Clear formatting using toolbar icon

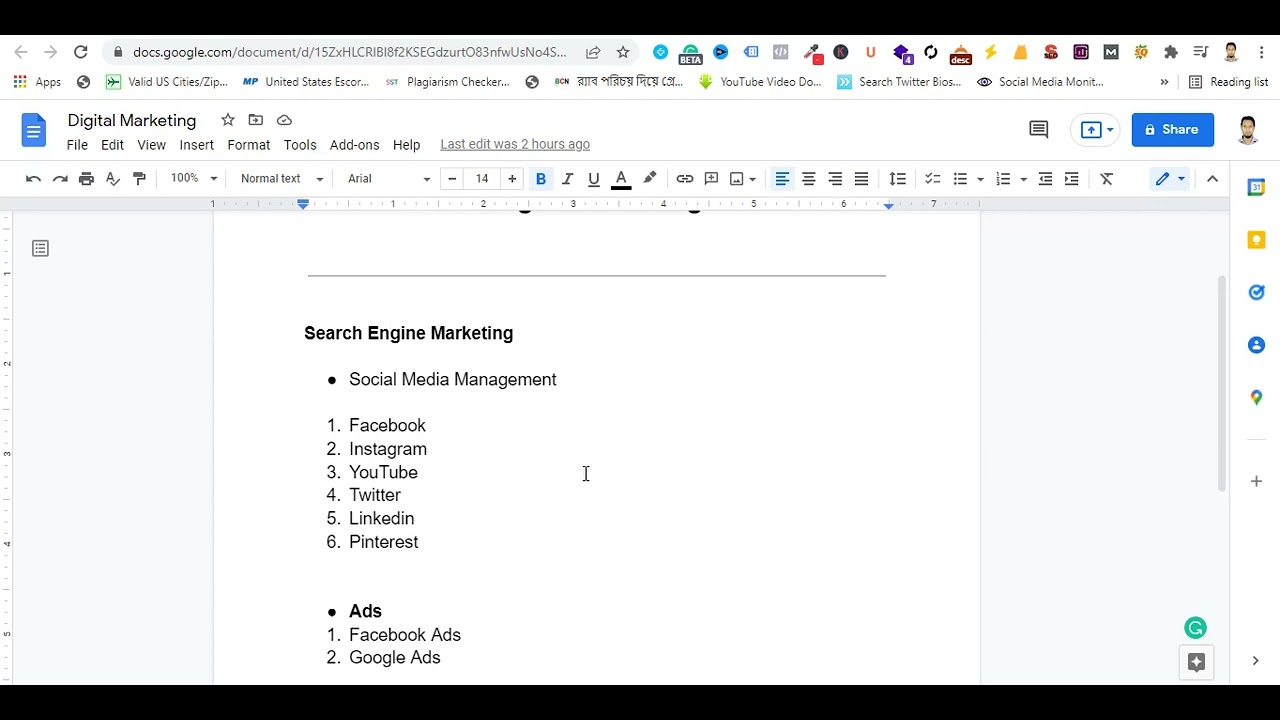click(x=1106, y=179)
